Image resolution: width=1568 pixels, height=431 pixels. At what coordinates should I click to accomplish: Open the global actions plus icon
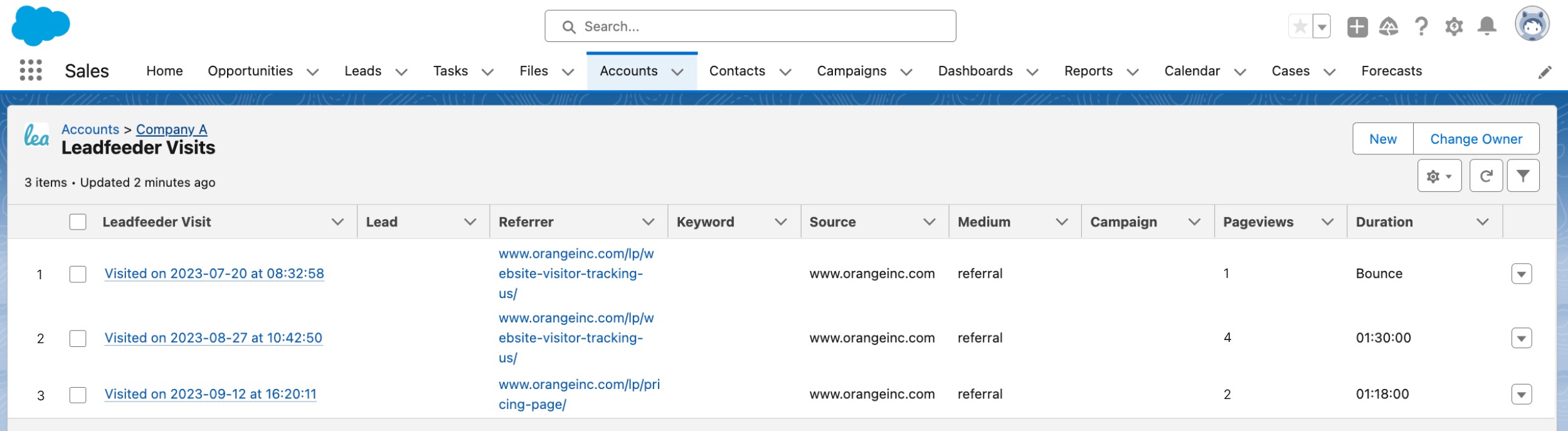point(1357,26)
